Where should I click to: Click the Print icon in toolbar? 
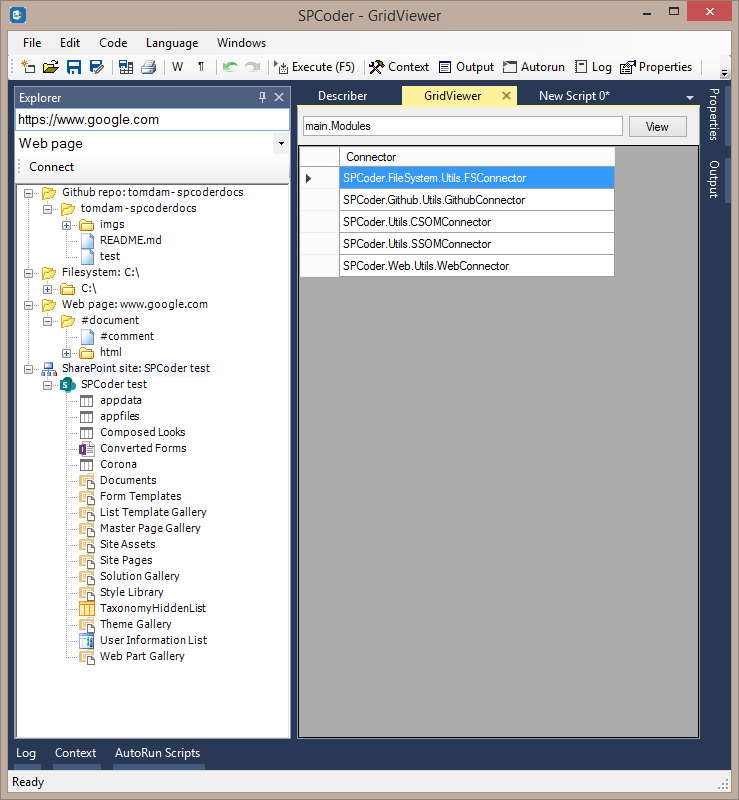click(149, 67)
